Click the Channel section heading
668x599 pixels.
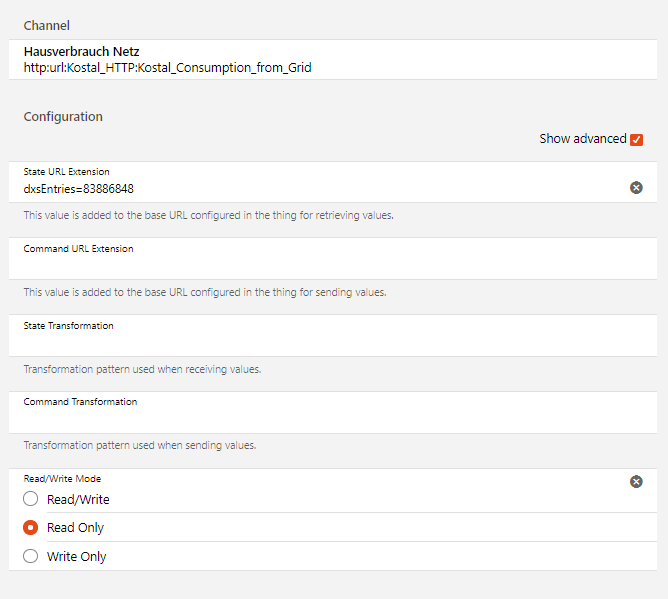coord(47,25)
